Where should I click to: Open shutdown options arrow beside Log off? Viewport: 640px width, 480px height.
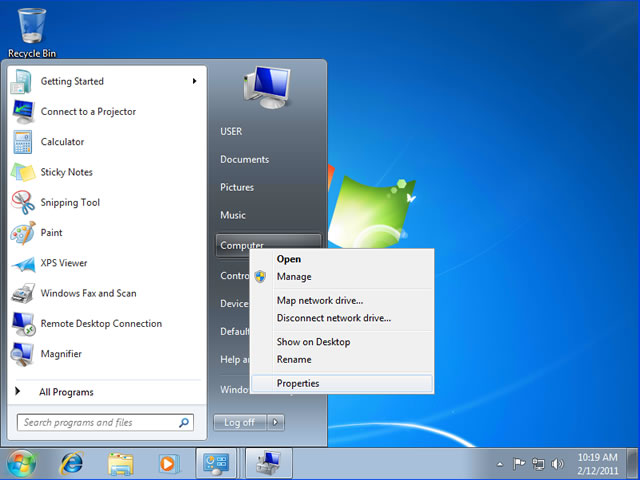[x=276, y=422]
